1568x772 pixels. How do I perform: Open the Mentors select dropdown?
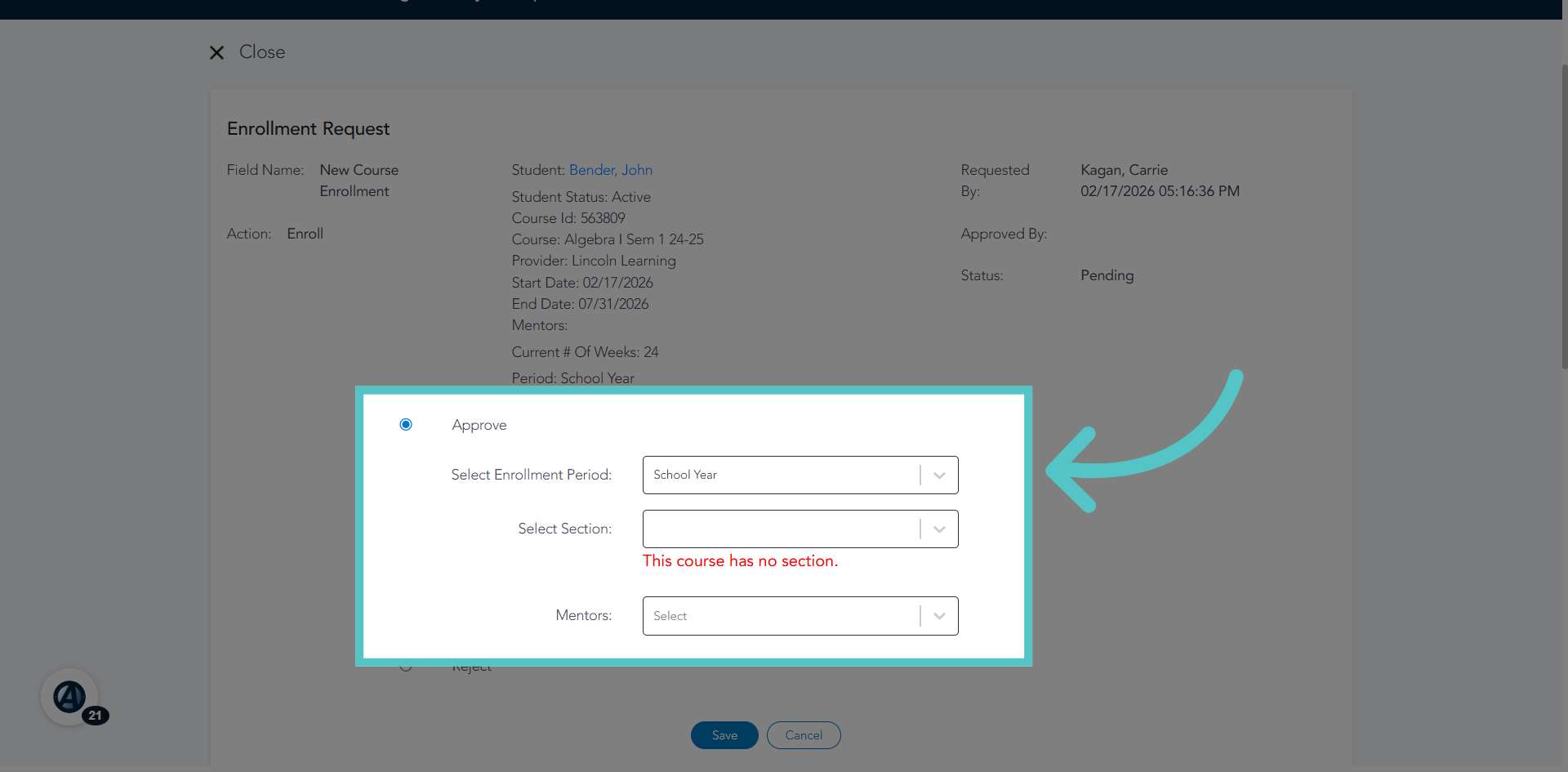[800, 616]
